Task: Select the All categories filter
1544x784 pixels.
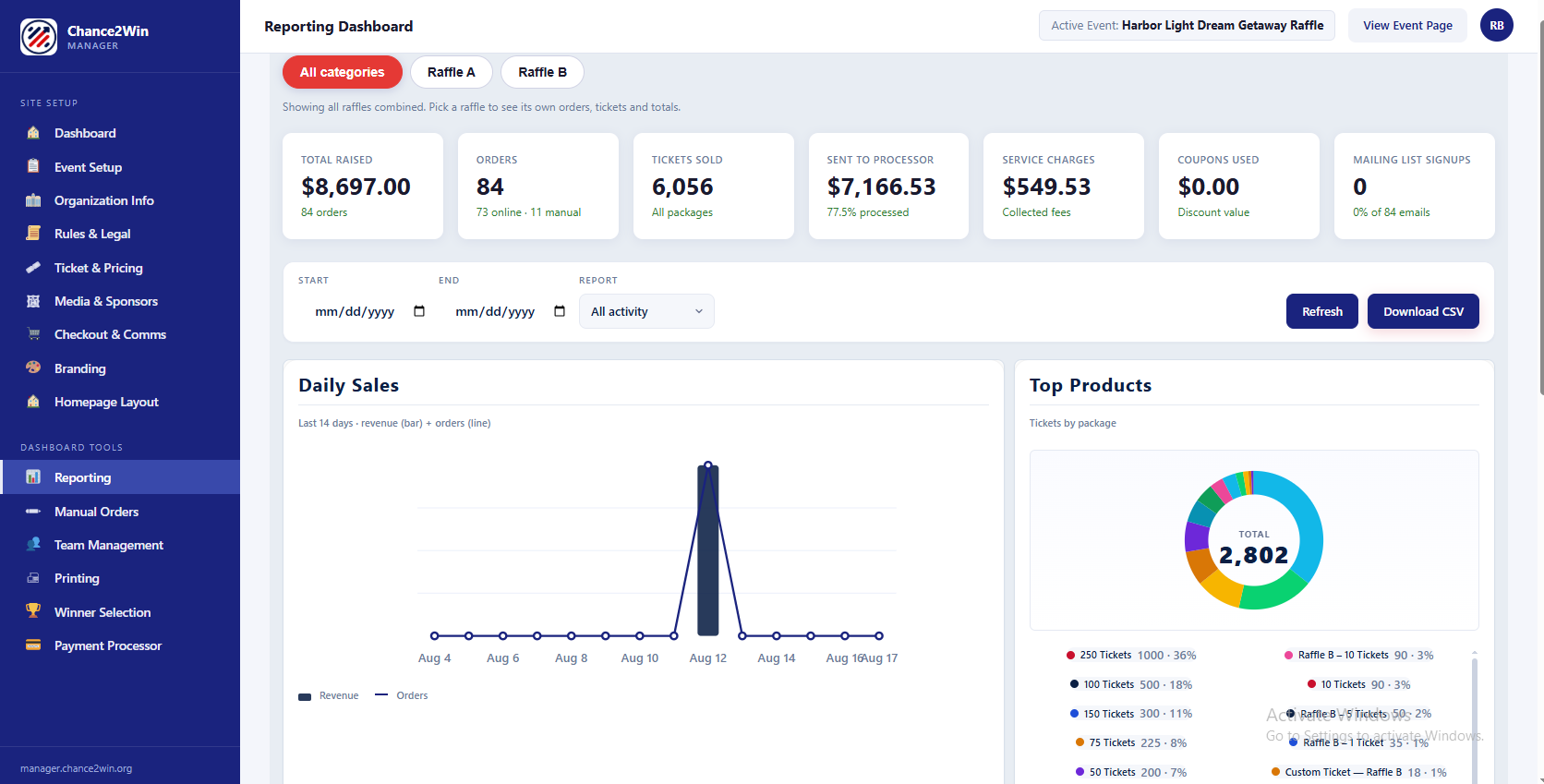Action: [342, 72]
